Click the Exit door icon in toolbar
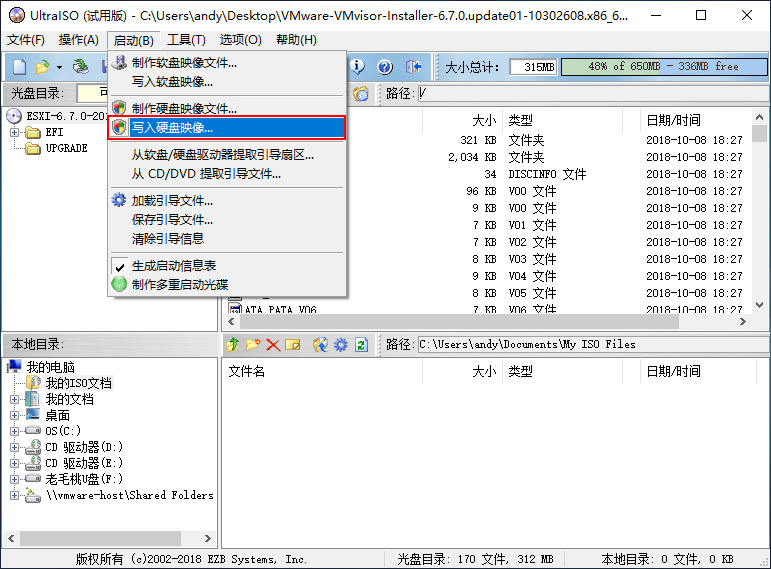 pos(414,66)
